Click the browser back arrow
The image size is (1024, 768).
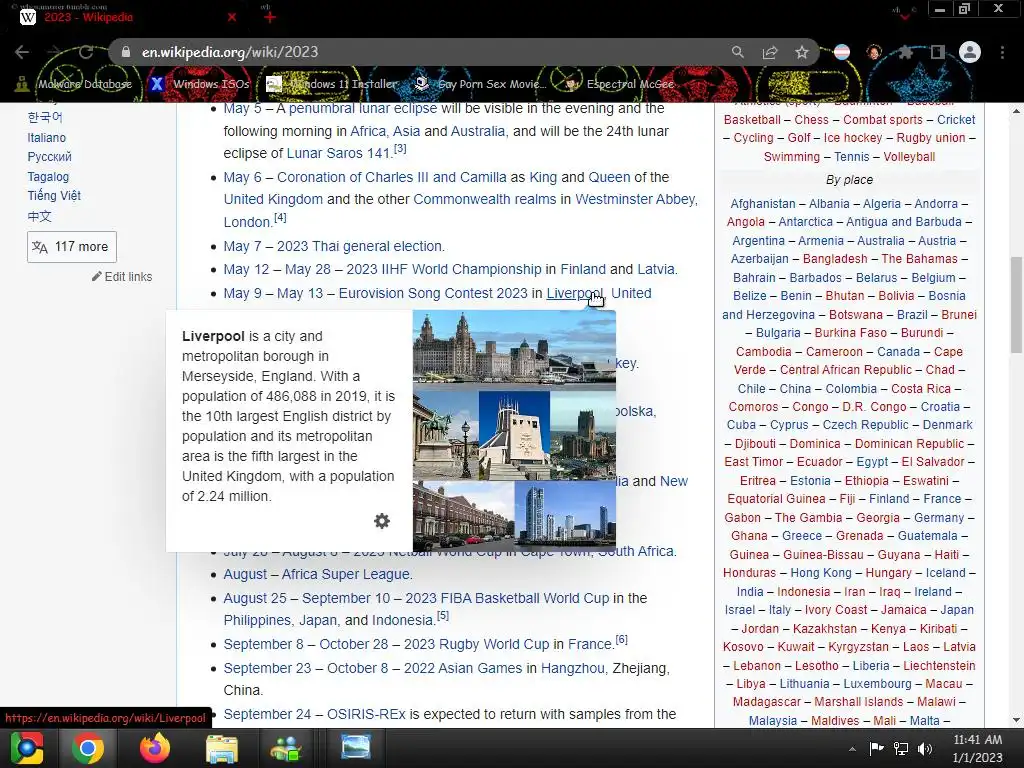(22, 52)
